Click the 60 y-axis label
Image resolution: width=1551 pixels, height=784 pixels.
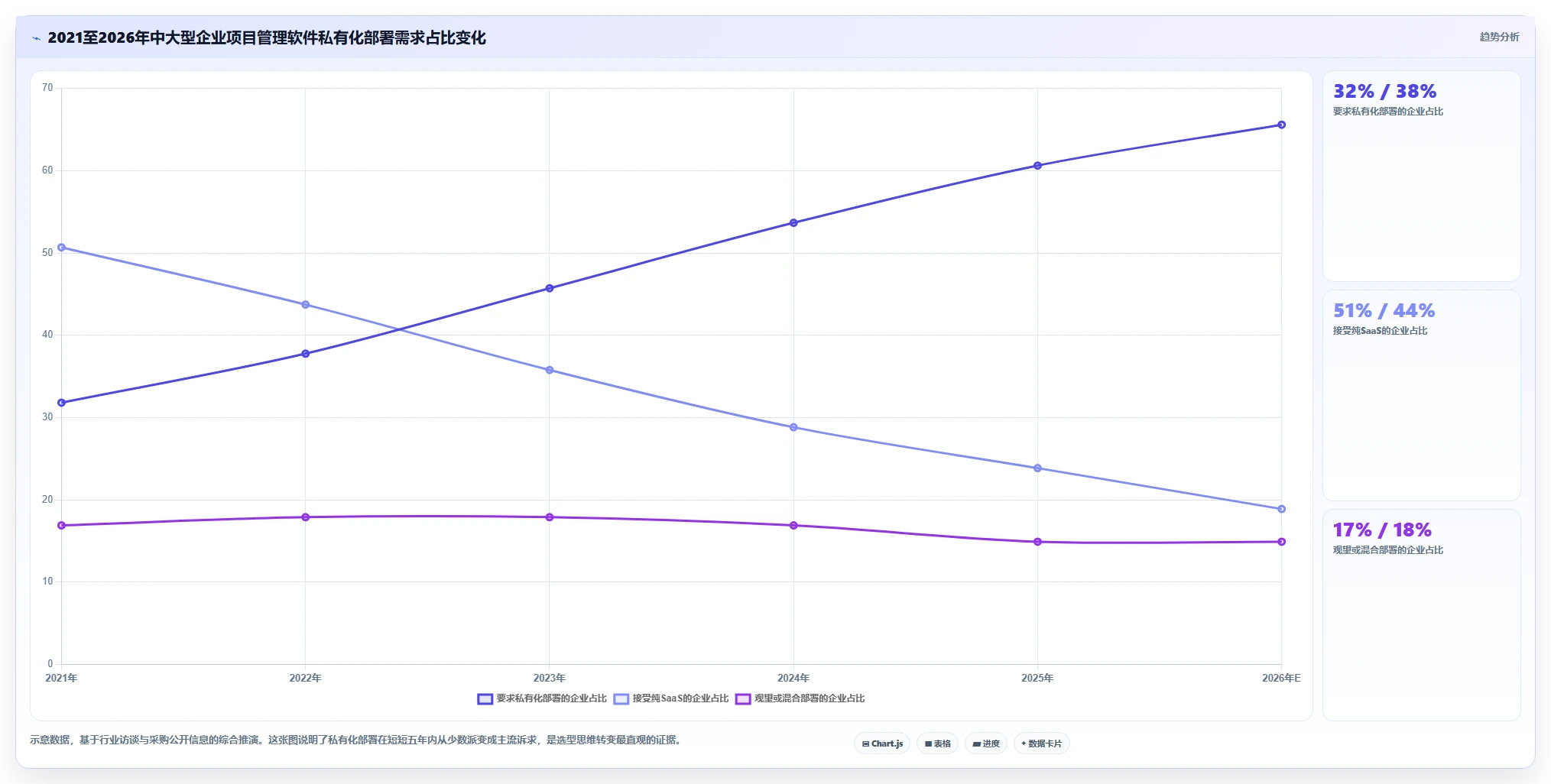47,170
